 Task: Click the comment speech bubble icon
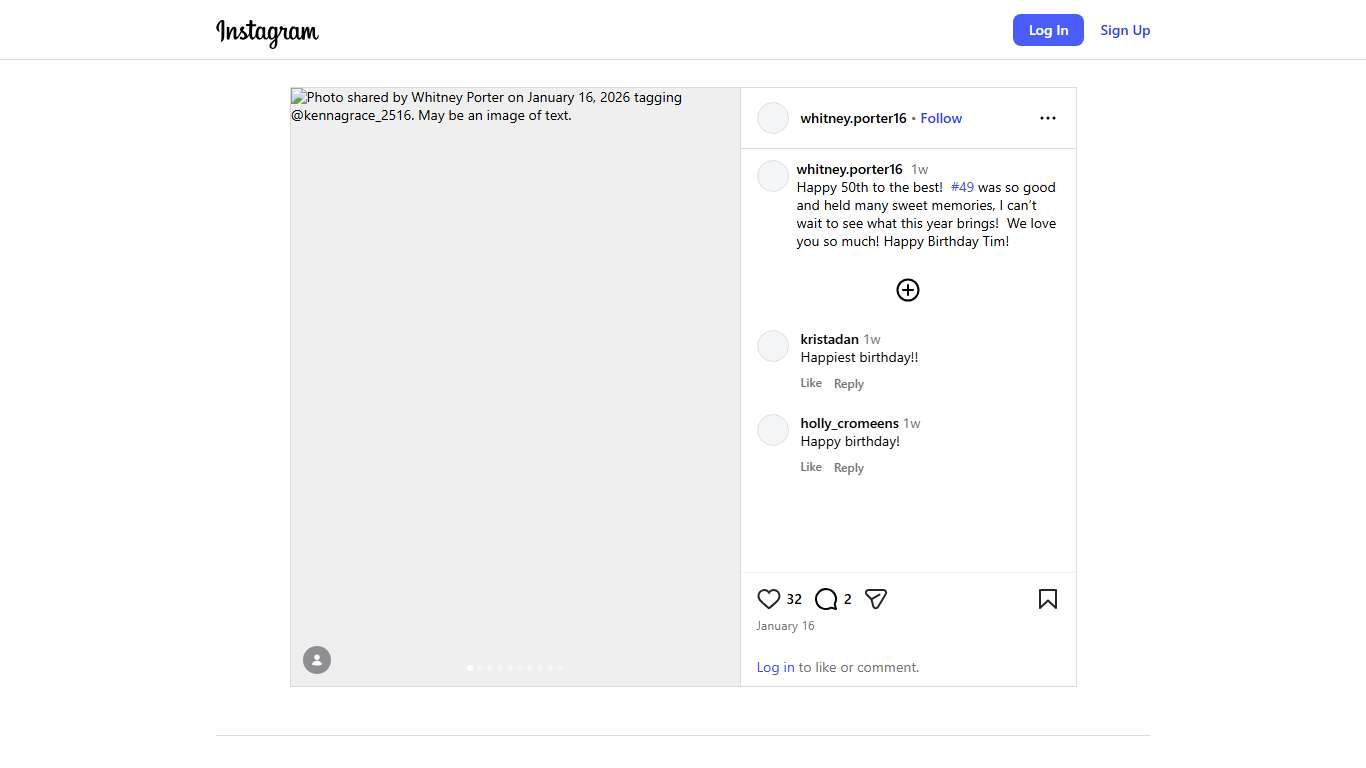(x=826, y=599)
